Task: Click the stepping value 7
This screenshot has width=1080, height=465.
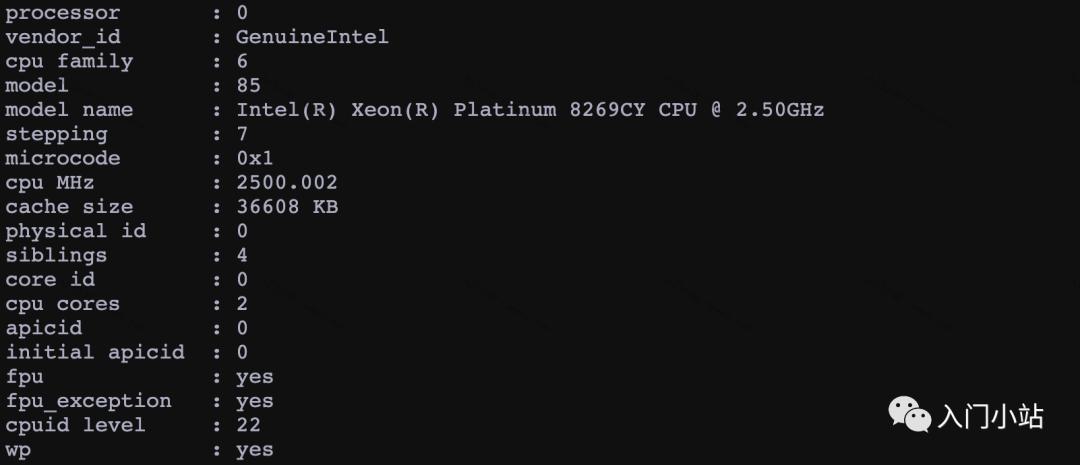Action: pos(242,134)
